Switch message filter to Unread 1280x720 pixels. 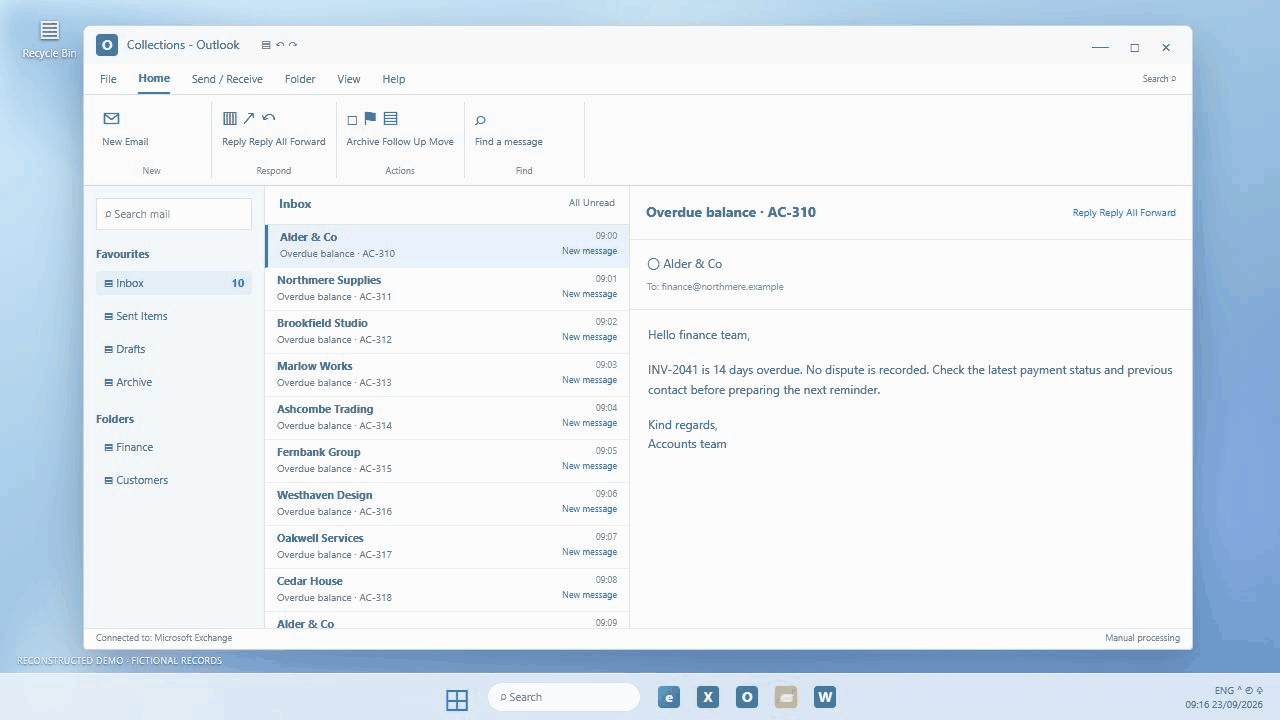[598, 203]
